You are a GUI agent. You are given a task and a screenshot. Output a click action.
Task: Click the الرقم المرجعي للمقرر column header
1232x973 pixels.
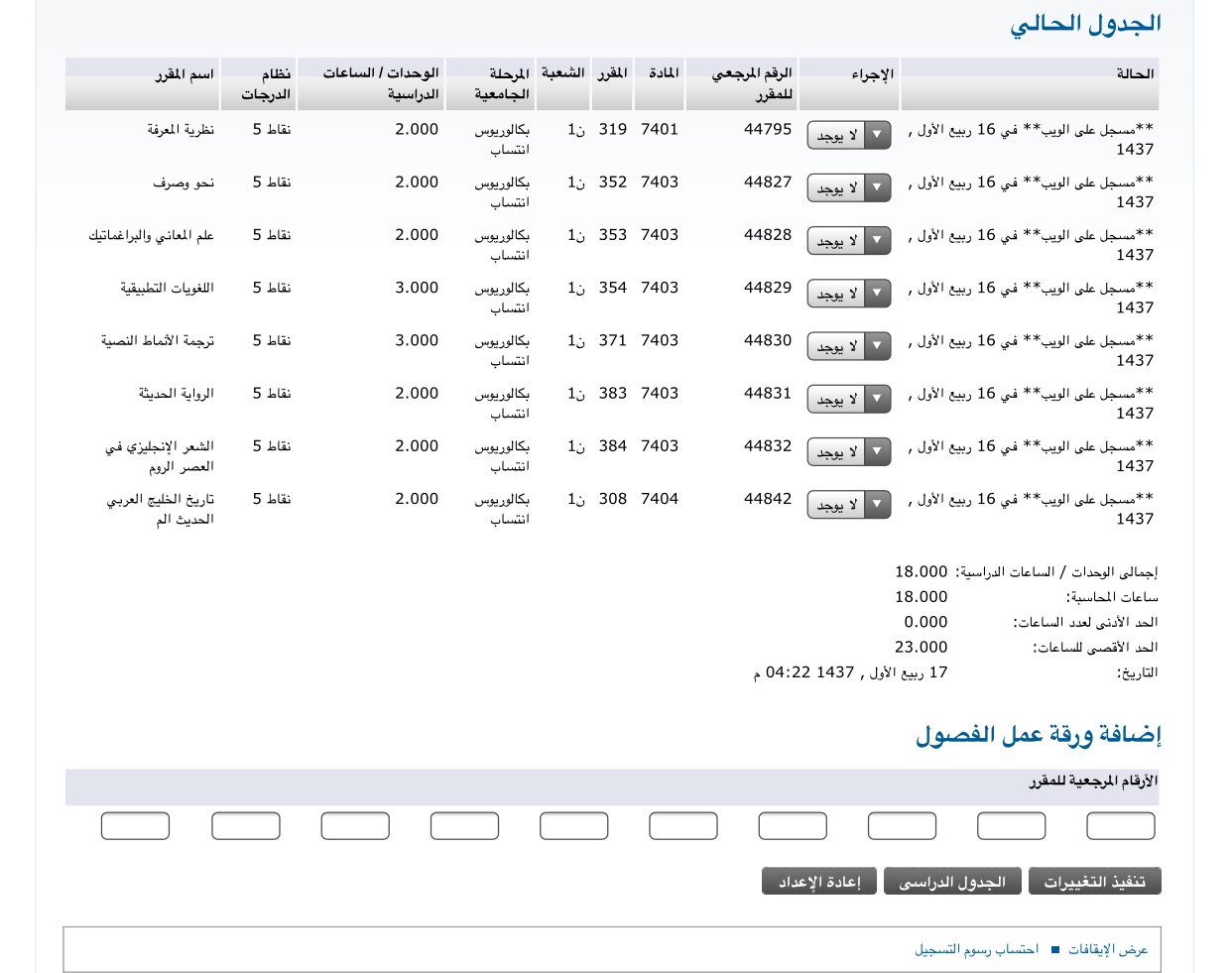pyautogui.click(x=752, y=83)
